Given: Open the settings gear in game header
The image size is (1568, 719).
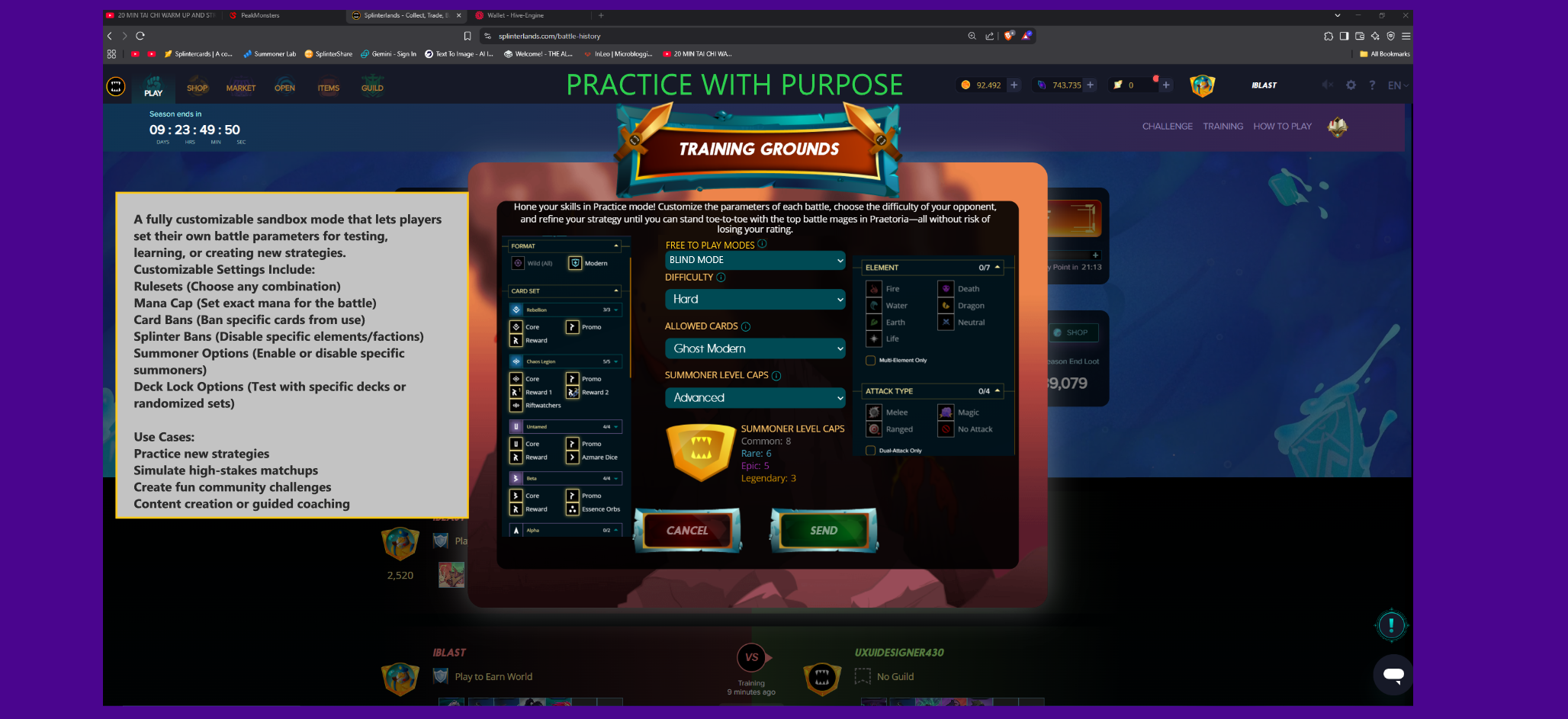Looking at the screenshot, I should point(1351,85).
